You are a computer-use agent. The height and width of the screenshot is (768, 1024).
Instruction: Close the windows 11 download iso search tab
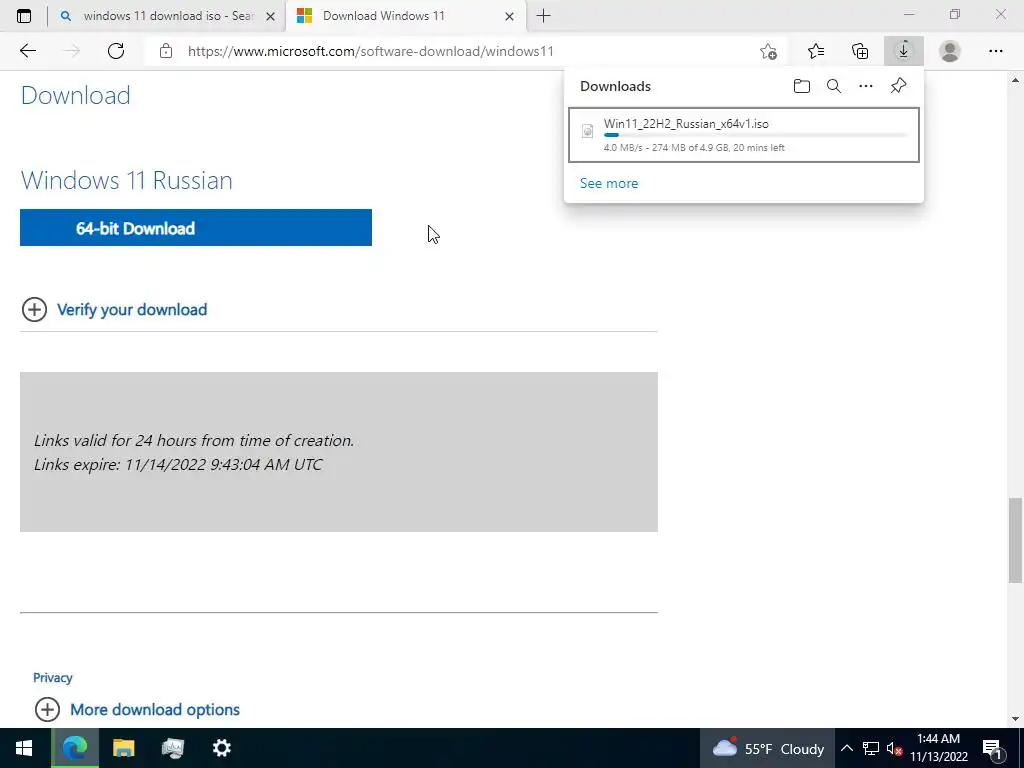(x=270, y=16)
